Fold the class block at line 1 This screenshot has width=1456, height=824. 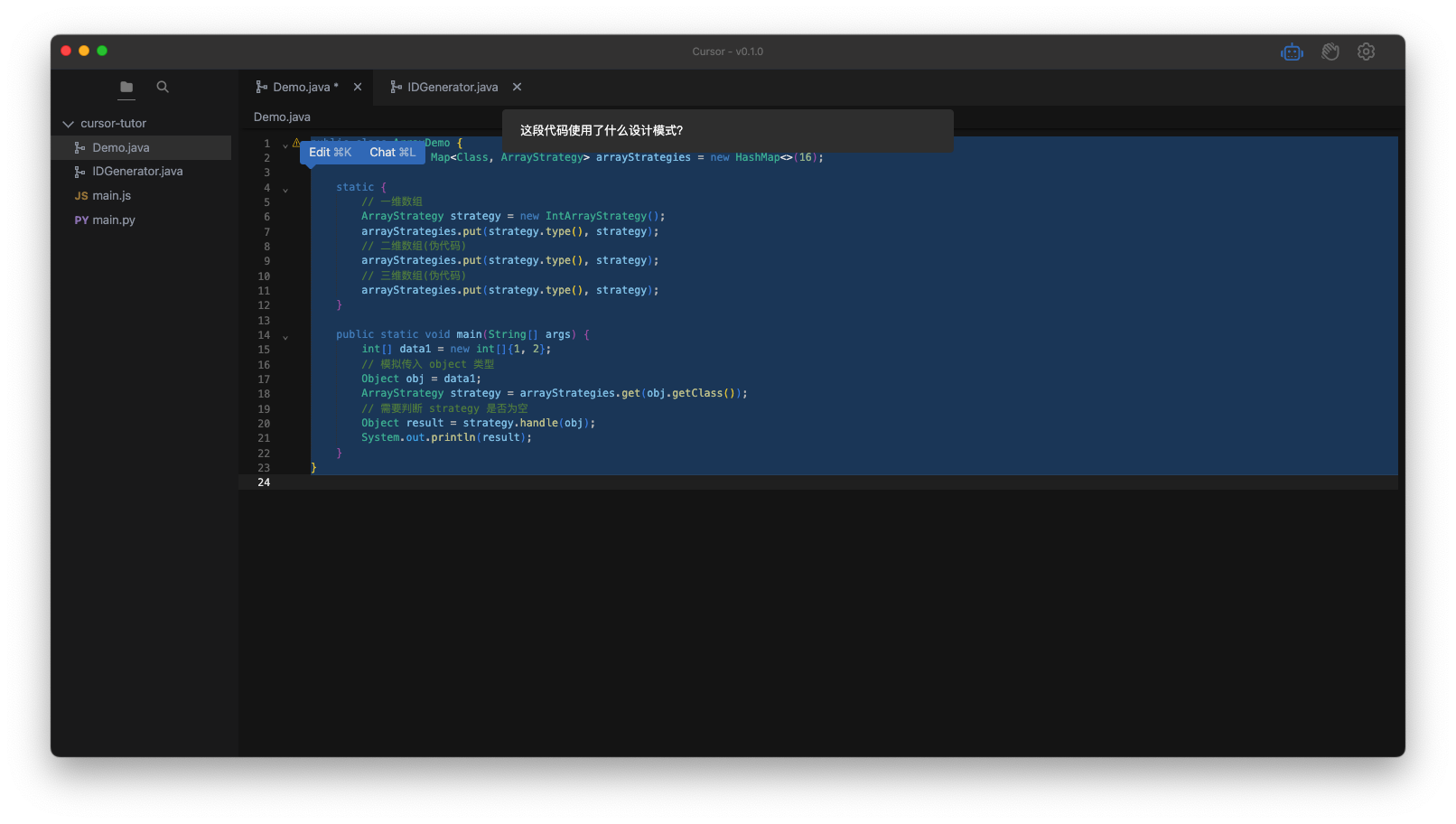285,145
